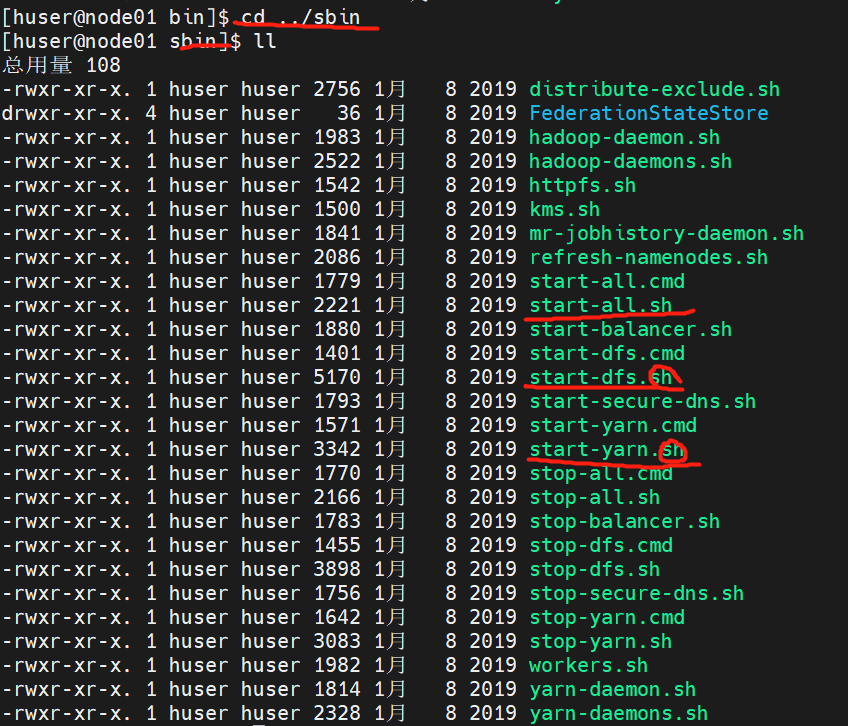Image resolution: width=848 pixels, height=726 pixels.
Task: Click the distribute-exclude.sh filename
Action: coord(654,89)
